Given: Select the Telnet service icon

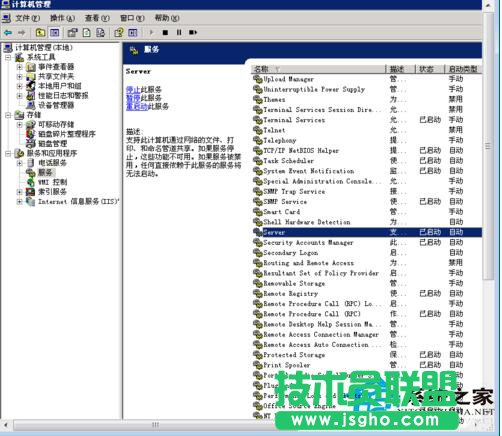Looking at the screenshot, I should tap(257, 130).
